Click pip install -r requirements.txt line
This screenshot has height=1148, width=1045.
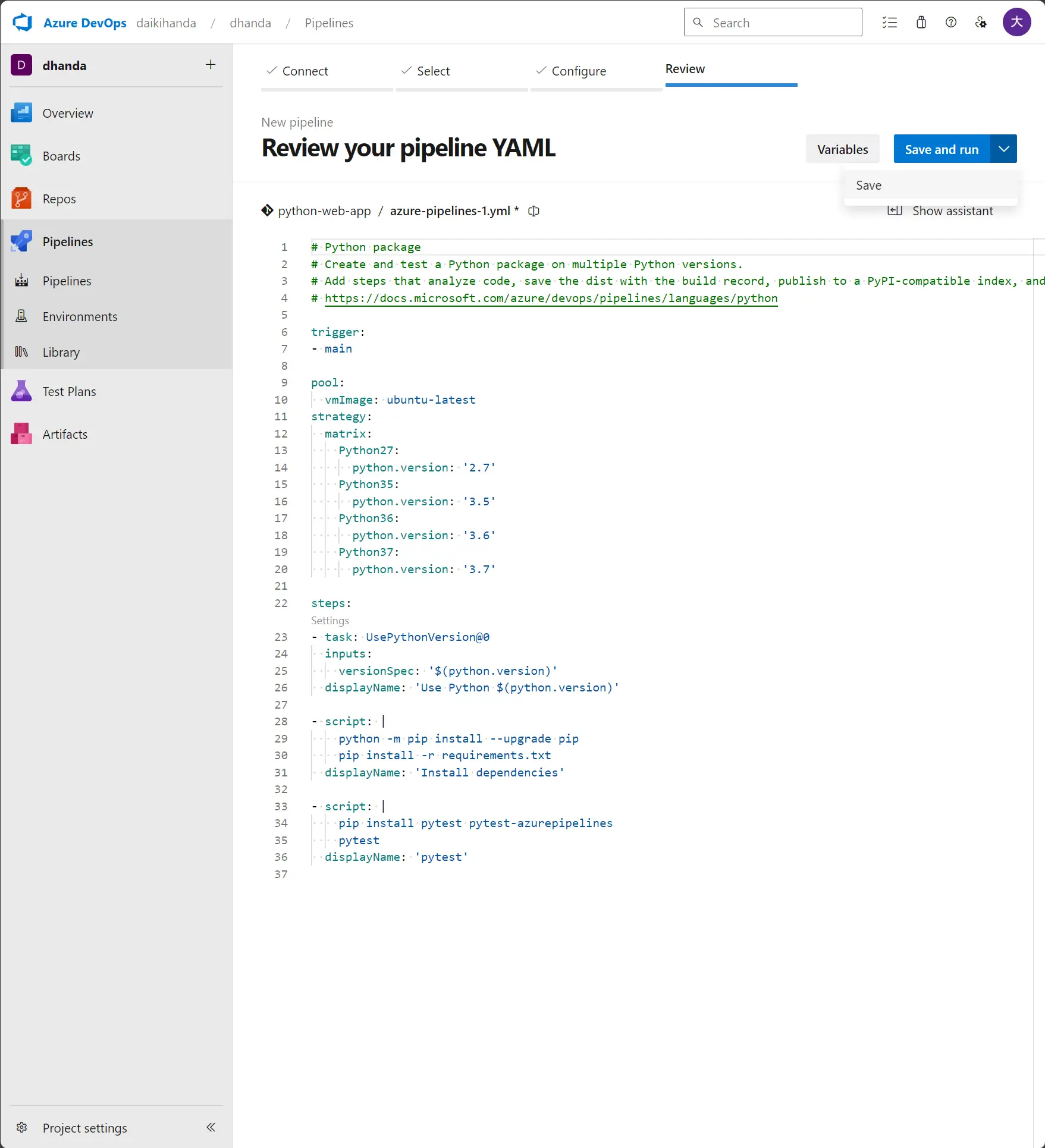tap(444, 756)
